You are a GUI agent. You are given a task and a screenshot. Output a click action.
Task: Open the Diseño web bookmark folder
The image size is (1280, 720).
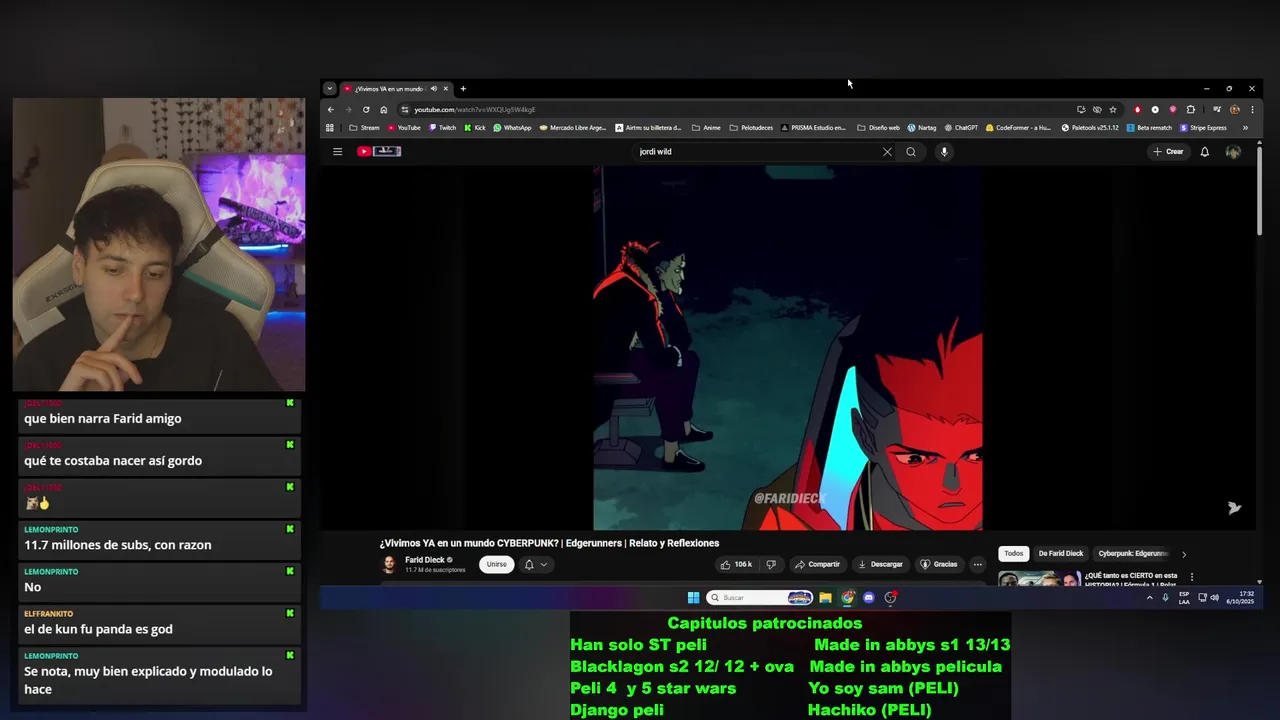coord(879,128)
